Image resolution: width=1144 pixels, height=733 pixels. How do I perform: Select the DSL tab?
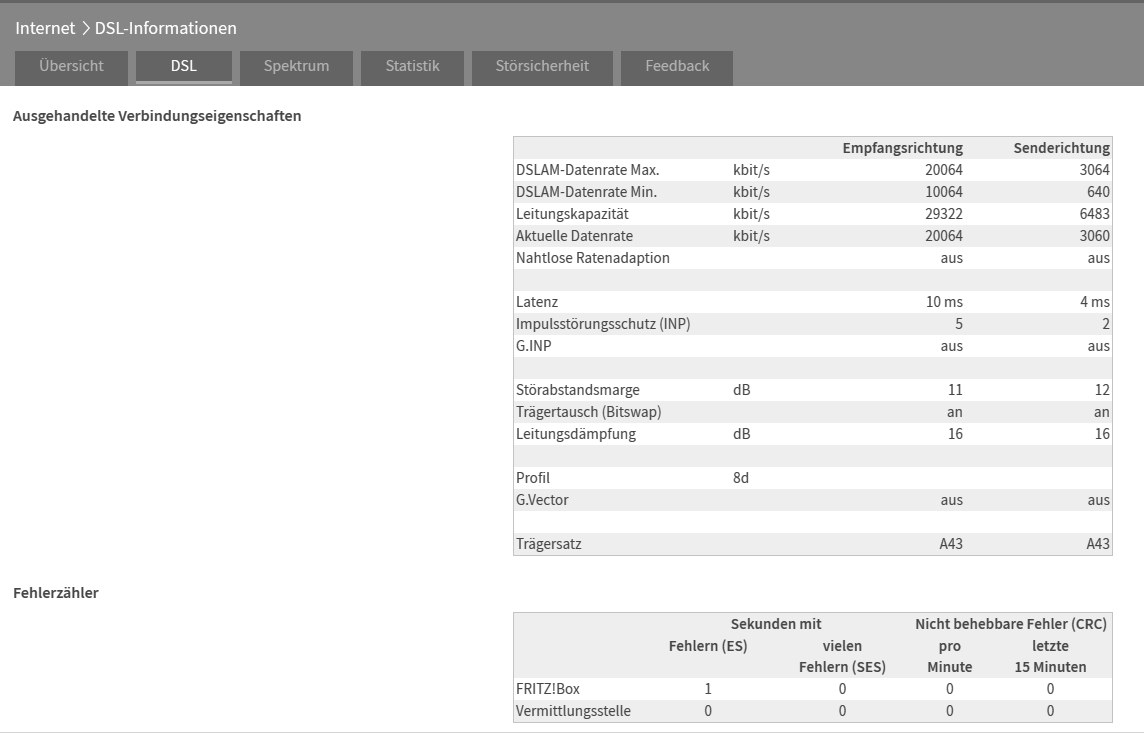[184, 67]
